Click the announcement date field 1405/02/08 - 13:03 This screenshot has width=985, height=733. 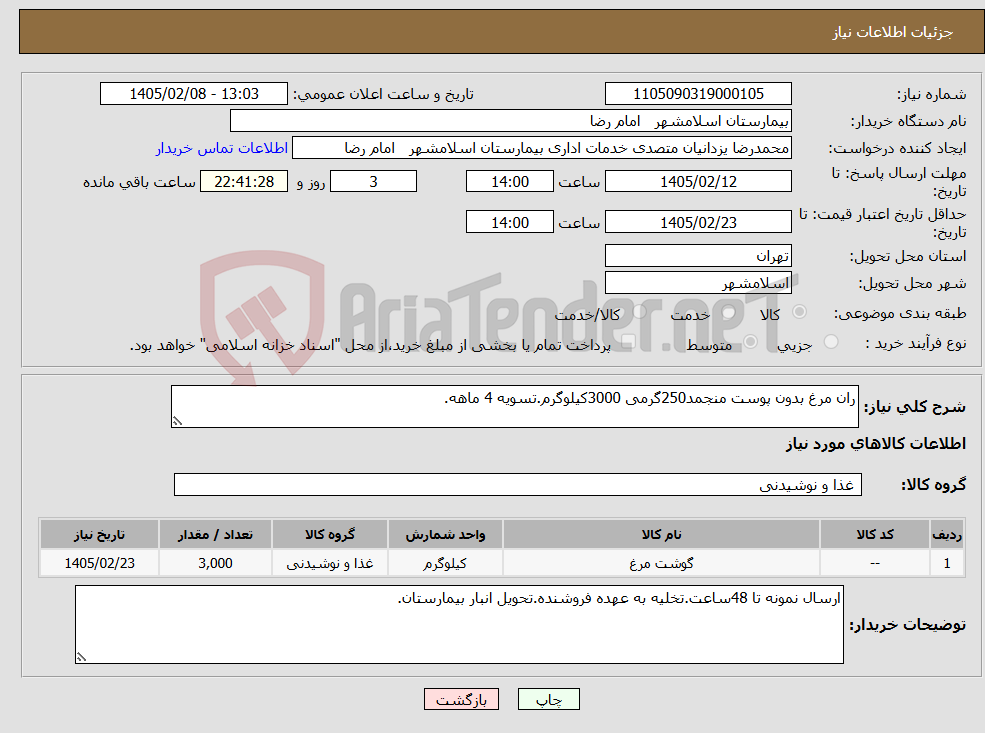pos(193,94)
